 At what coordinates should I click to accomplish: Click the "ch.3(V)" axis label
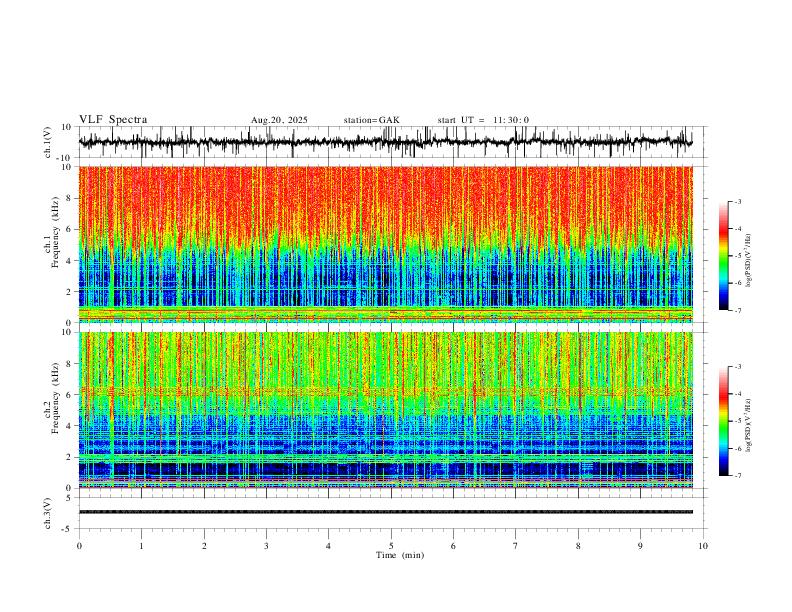click(48, 513)
